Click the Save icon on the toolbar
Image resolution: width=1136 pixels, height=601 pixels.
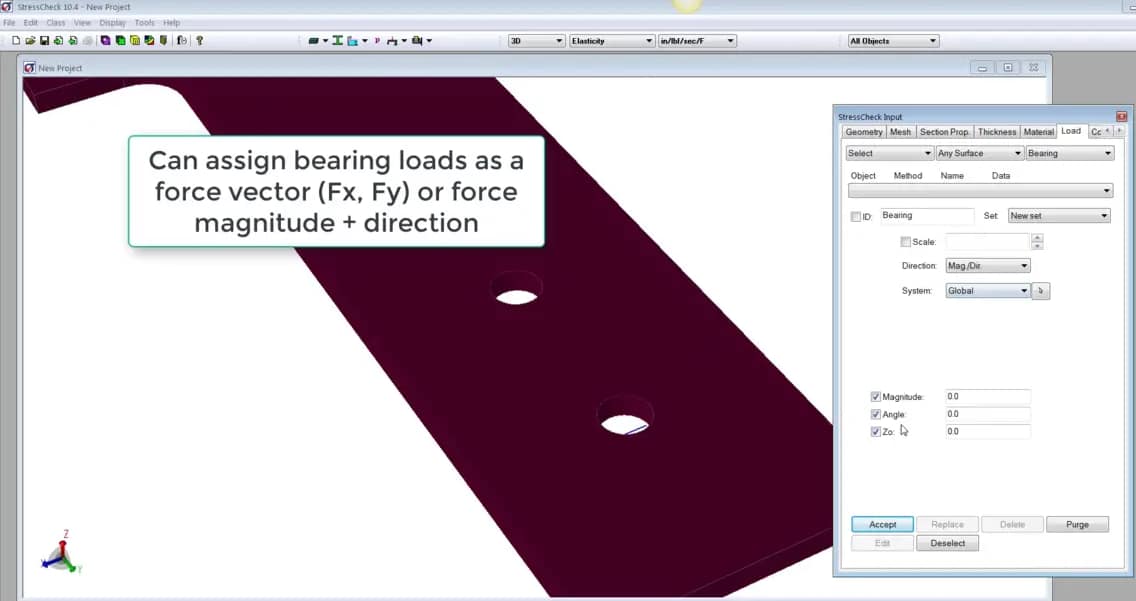(43, 40)
